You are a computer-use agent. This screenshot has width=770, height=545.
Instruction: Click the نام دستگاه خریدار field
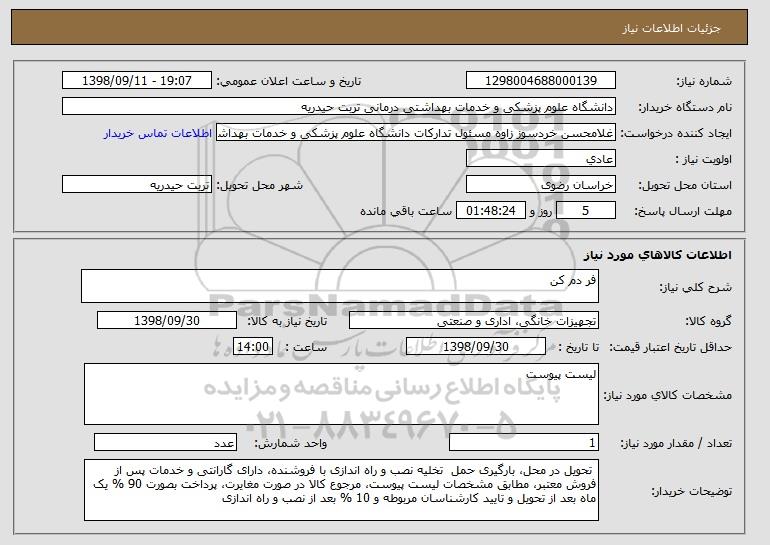[339, 107]
